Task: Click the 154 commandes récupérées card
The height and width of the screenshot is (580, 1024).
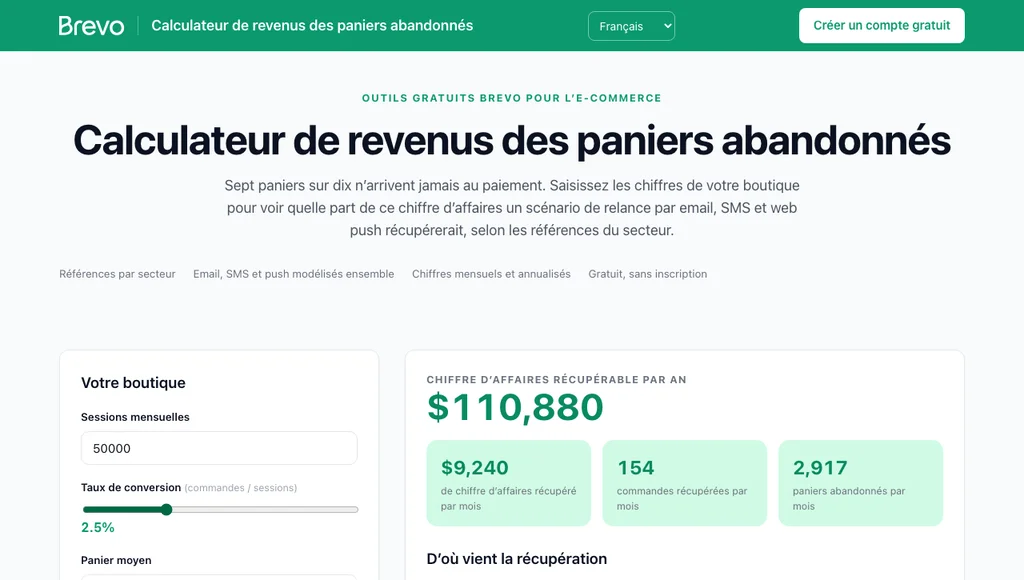Action: click(x=684, y=483)
